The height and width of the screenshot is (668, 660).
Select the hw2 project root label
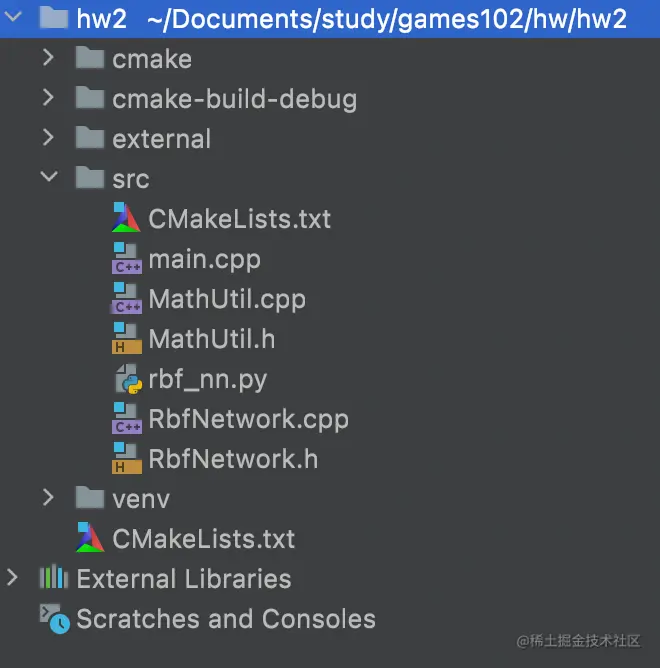click(101, 19)
